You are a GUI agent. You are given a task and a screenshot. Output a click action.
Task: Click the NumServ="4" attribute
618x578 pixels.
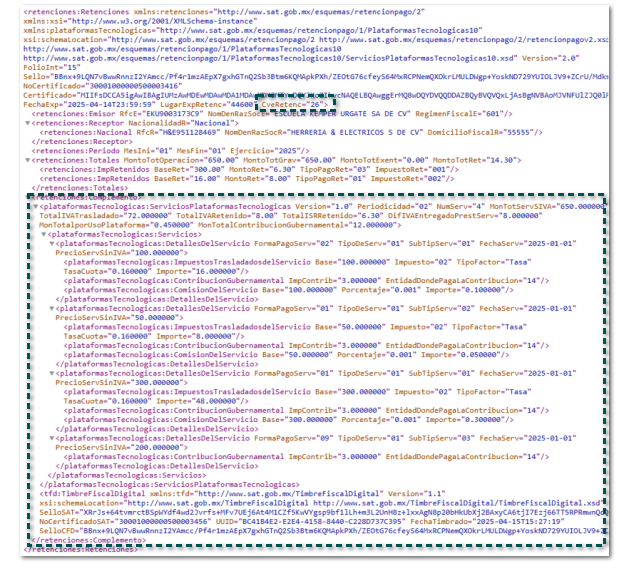pyautogui.click(x=460, y=206)
